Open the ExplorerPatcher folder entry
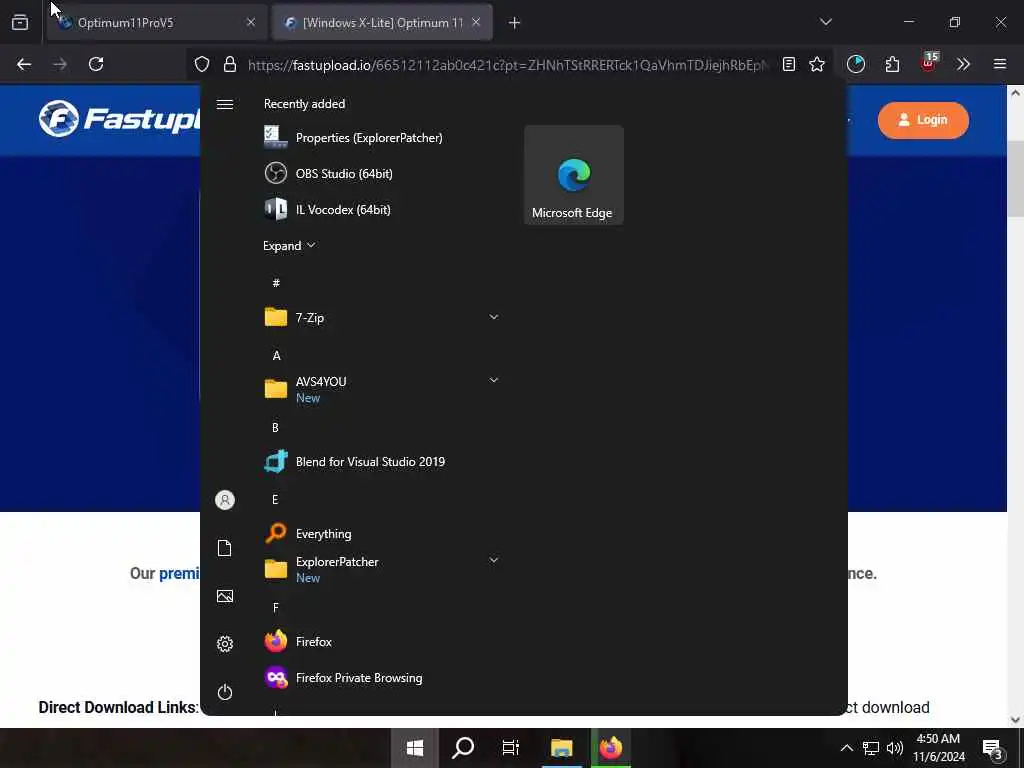 click(379, 569)
